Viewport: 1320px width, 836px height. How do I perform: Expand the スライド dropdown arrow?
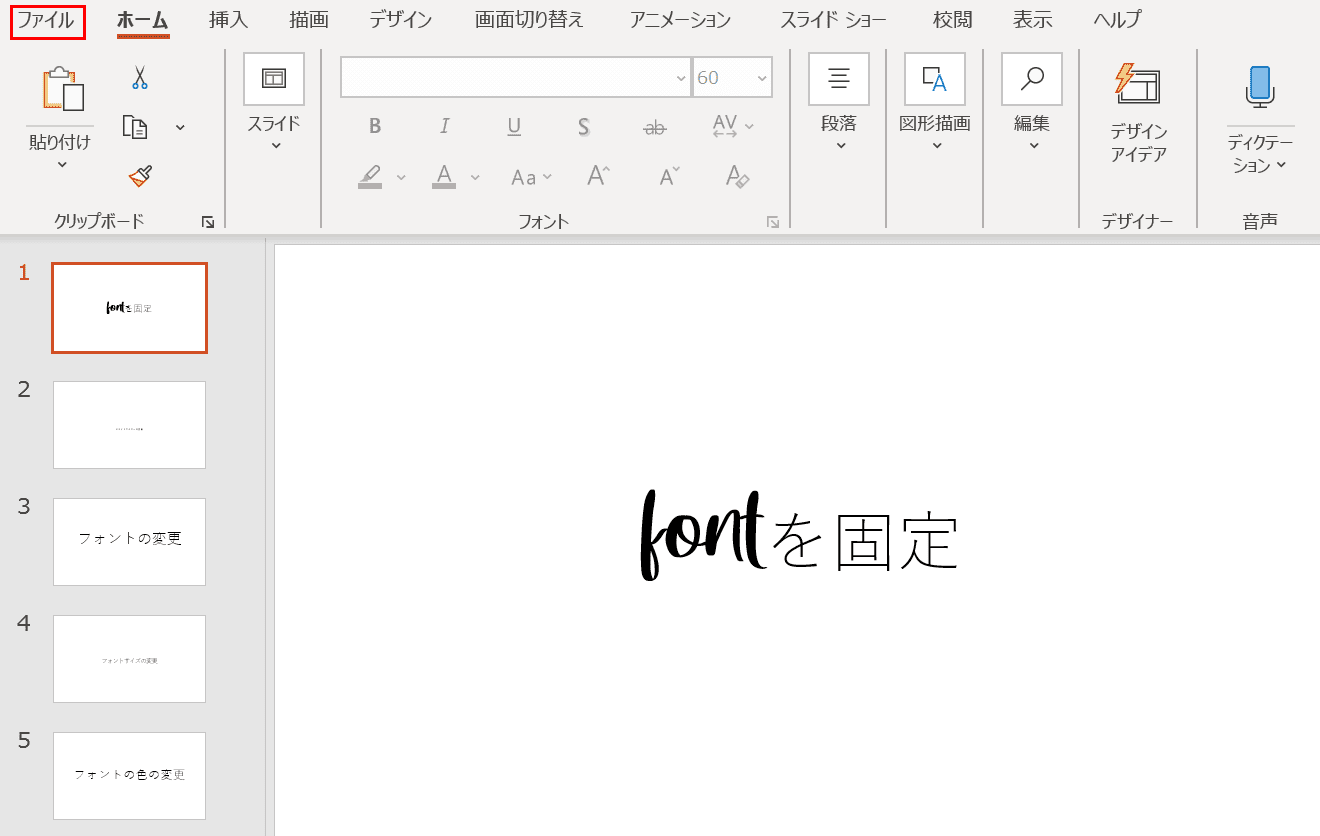[276, 145]
